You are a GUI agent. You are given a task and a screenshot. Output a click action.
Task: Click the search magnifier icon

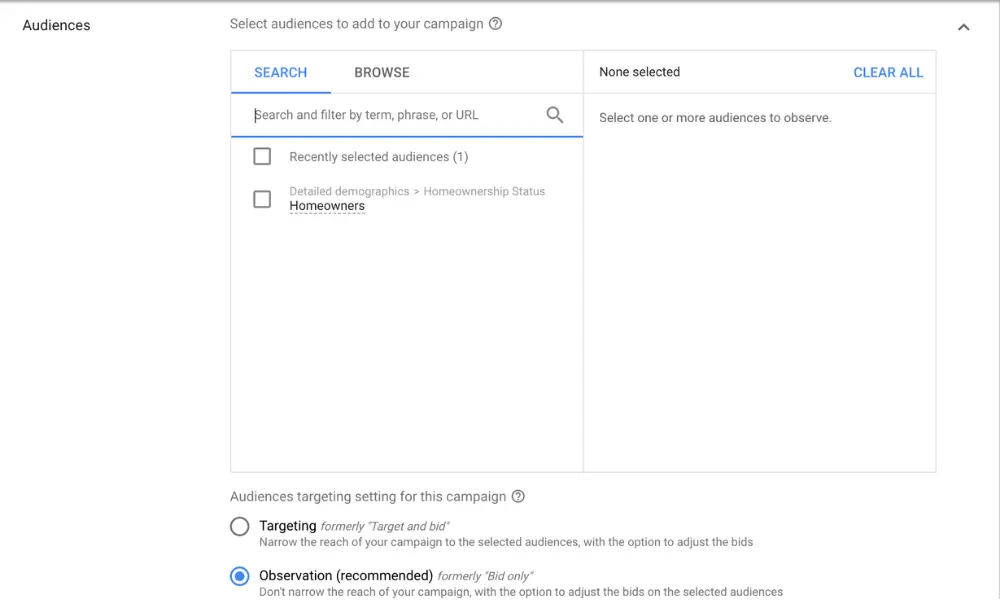click(x=554, y=115)
